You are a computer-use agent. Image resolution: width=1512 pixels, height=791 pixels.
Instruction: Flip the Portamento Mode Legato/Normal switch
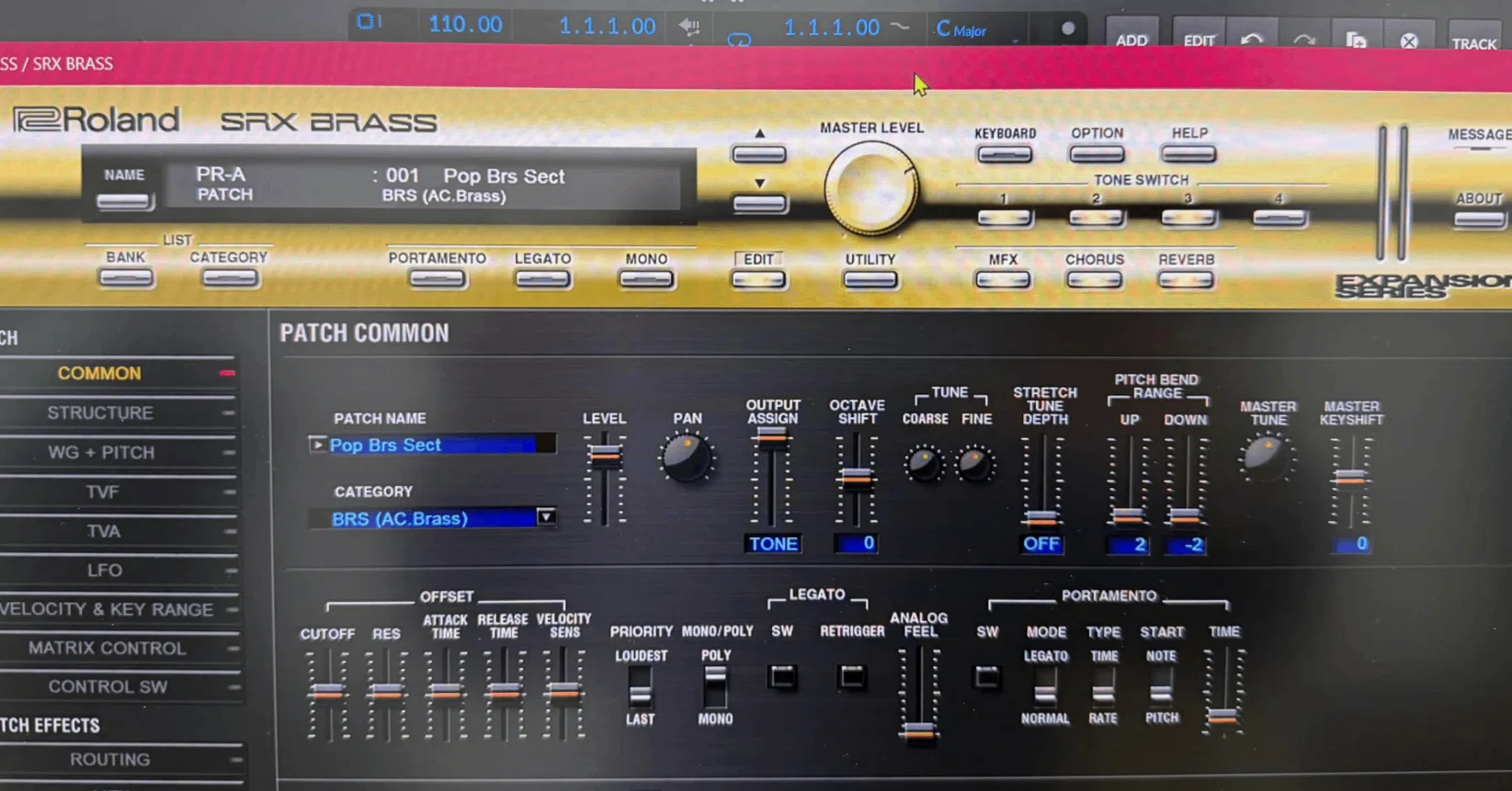[1045, 689]
